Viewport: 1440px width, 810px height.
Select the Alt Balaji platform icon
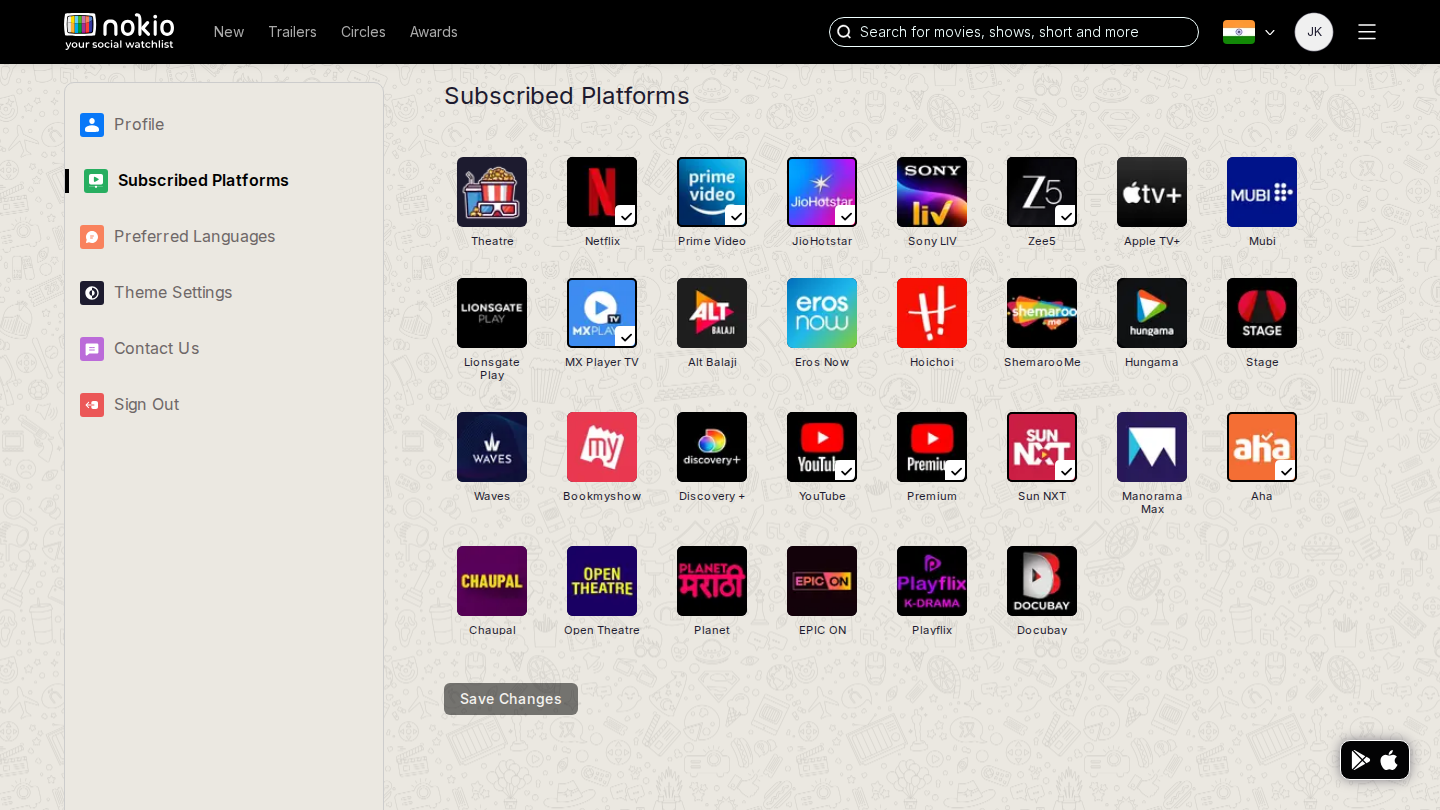(x=712, y=313)
